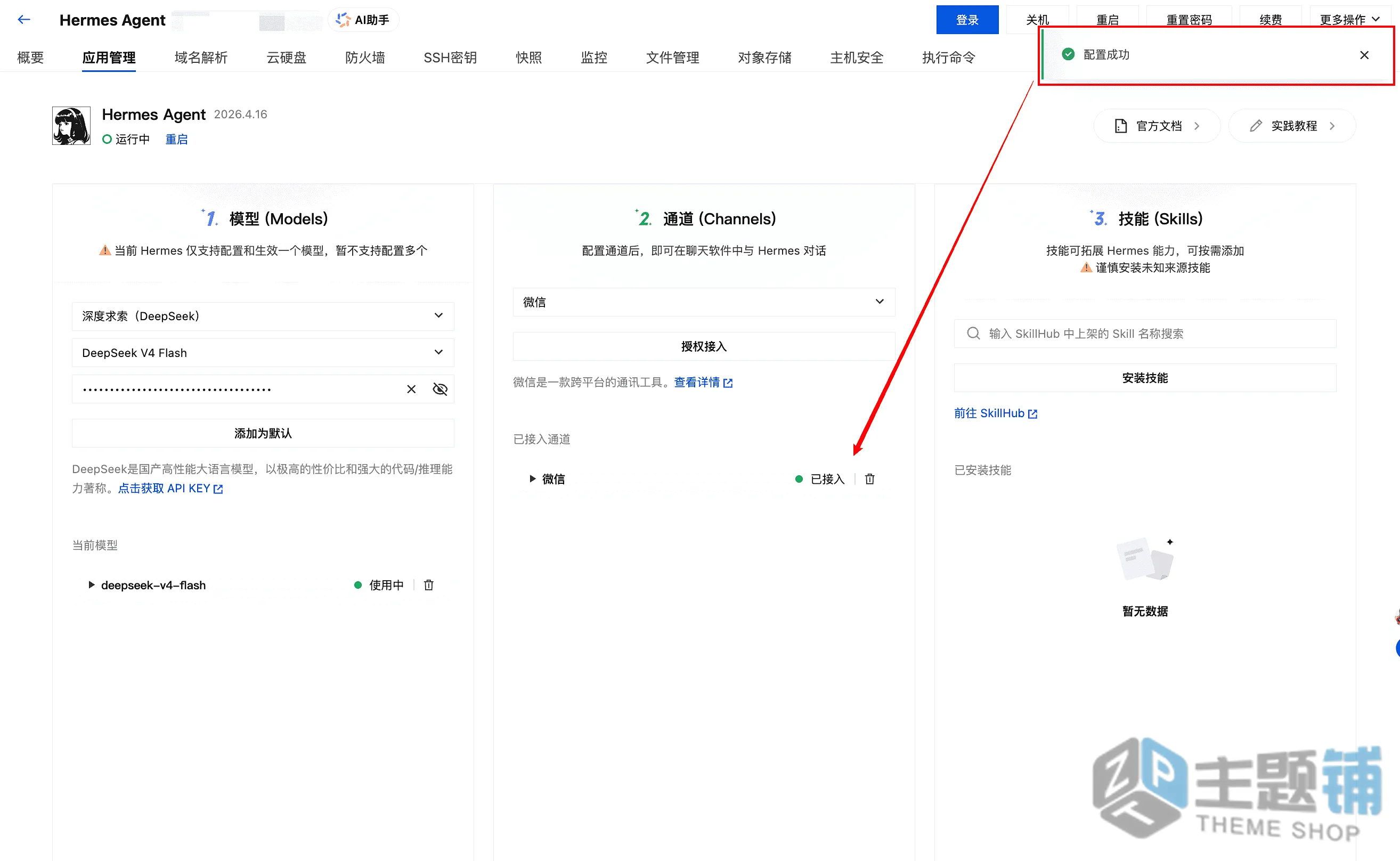Delete the deepseek-v4-flash model trash icon
The width and height of the screenshot is (1400, 861).
(x=429, y=586)
